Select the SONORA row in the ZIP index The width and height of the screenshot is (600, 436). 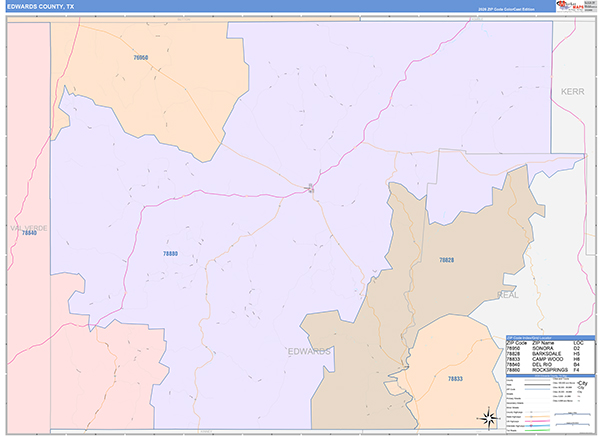(x=550, y=348)
